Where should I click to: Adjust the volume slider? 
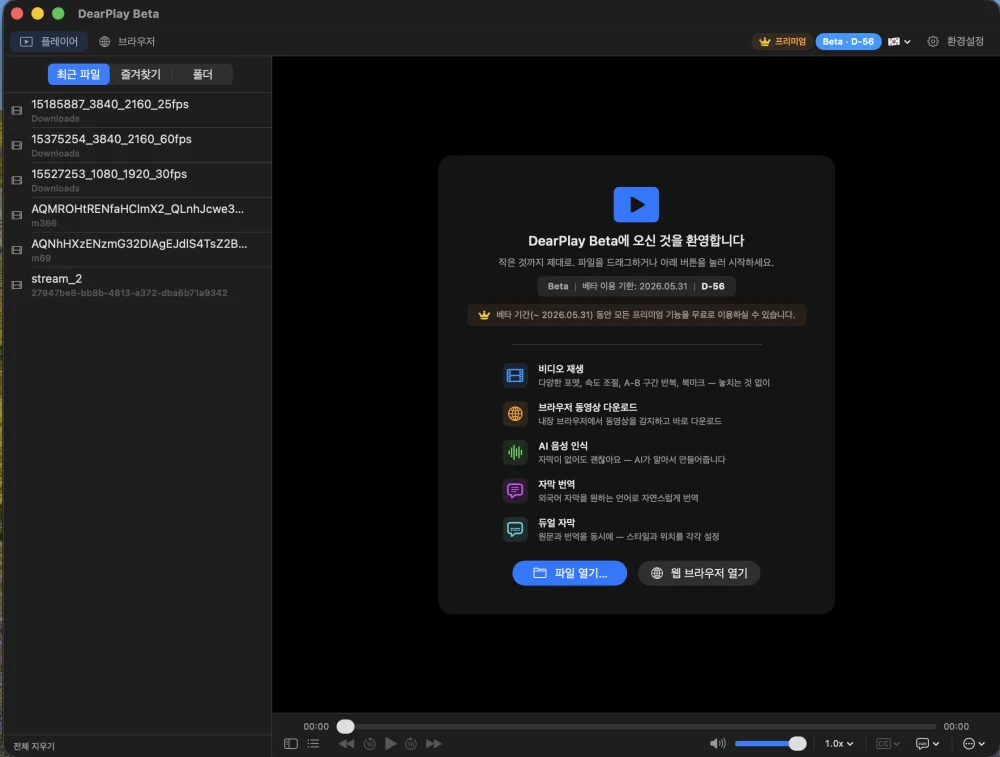tap(770, 744)
